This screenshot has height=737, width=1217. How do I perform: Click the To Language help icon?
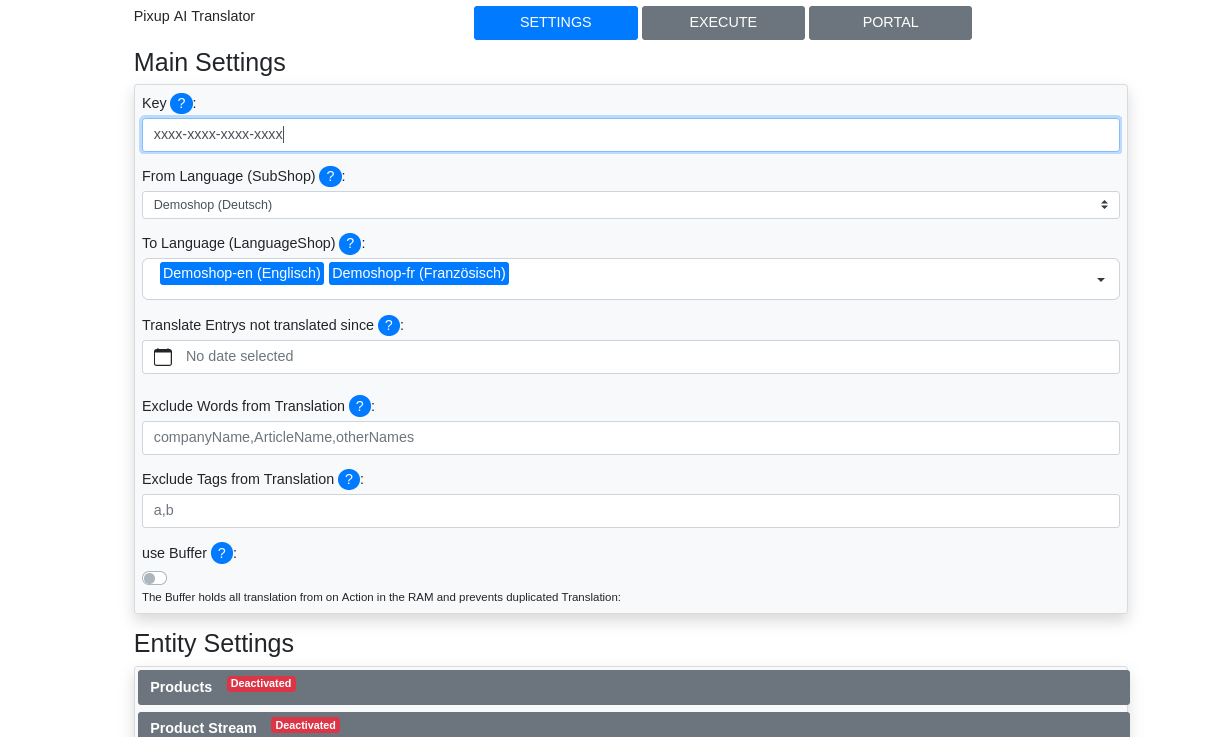pyautogui.click(x=350, y=243)
